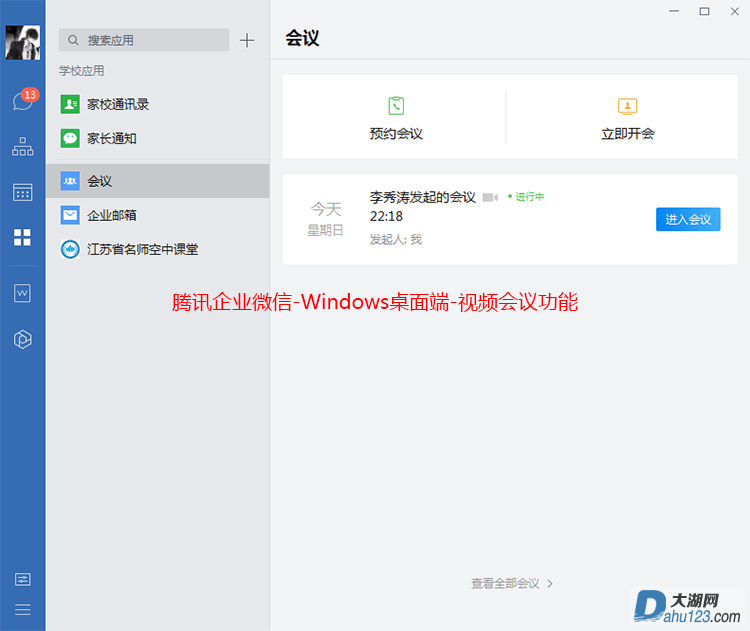
Task: Open 企业邮箱 app
Action: (x=157, y=215)
